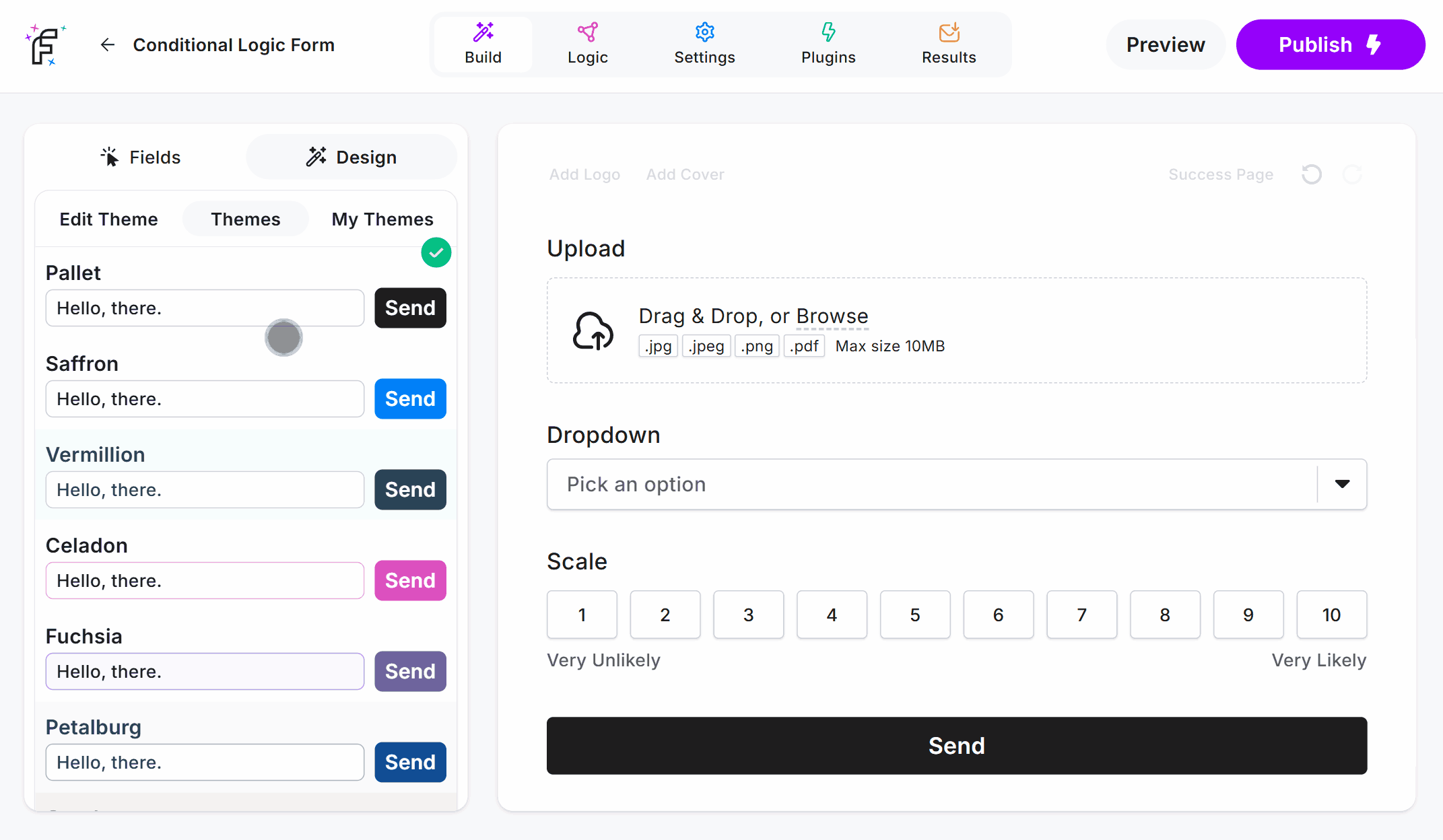Open the Plugins tab
Viewport: 1443px width, 840px height.
[x=828, y=44]
